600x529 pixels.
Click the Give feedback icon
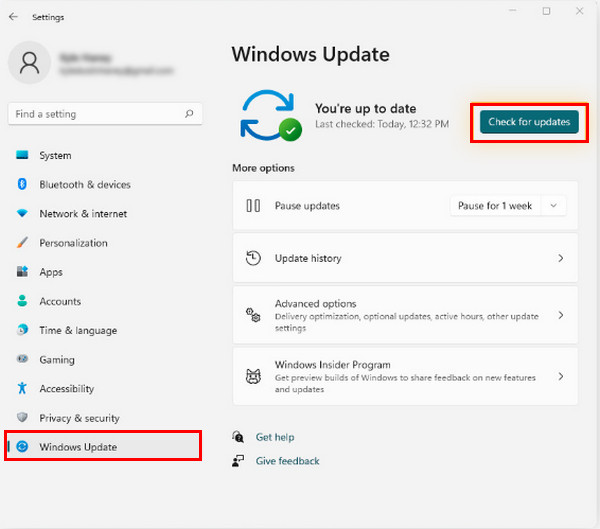pyautogui.click(x=238, y=460)
